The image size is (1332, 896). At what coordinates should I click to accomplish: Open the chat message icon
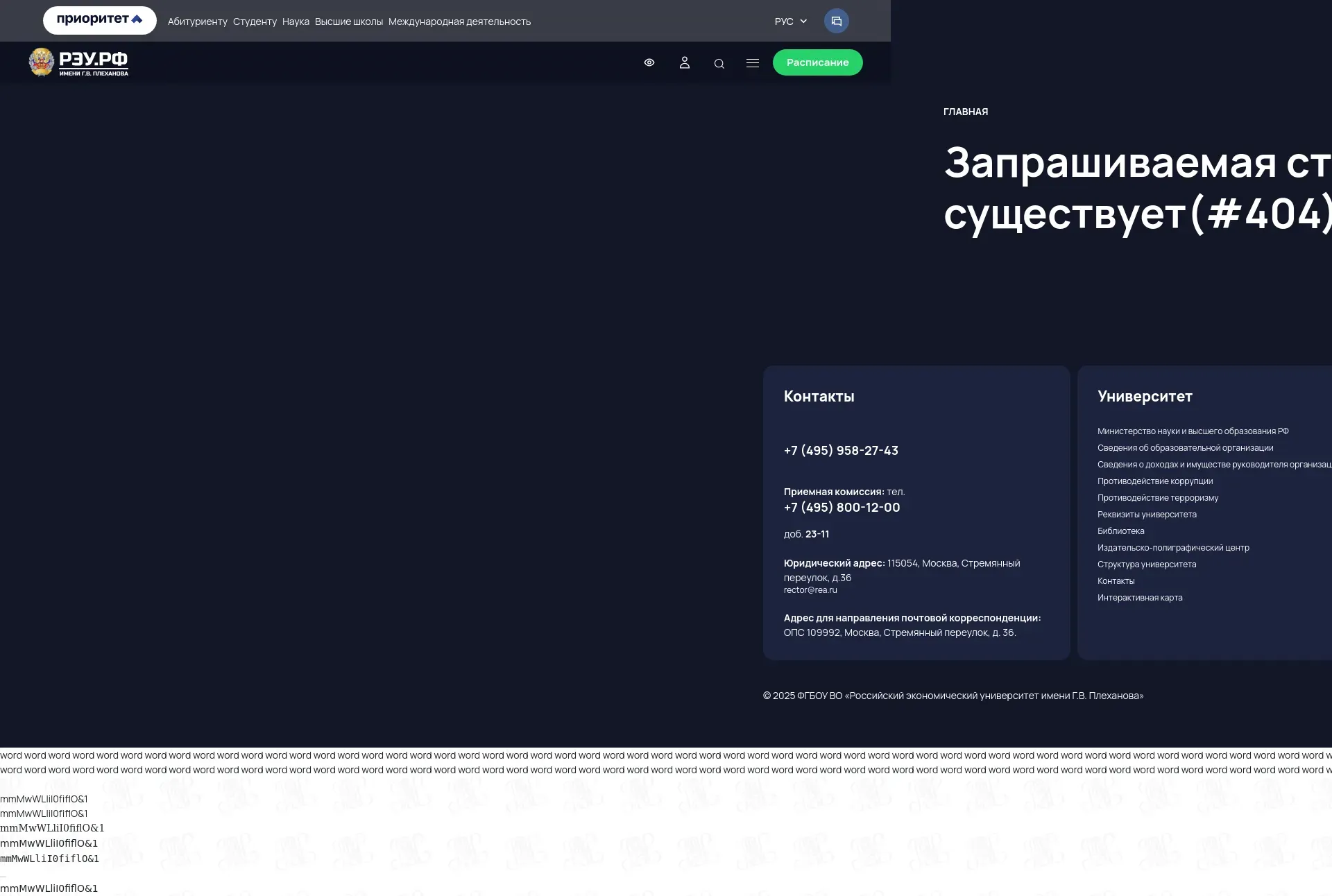pyautogui.click(x=836, y=21)
